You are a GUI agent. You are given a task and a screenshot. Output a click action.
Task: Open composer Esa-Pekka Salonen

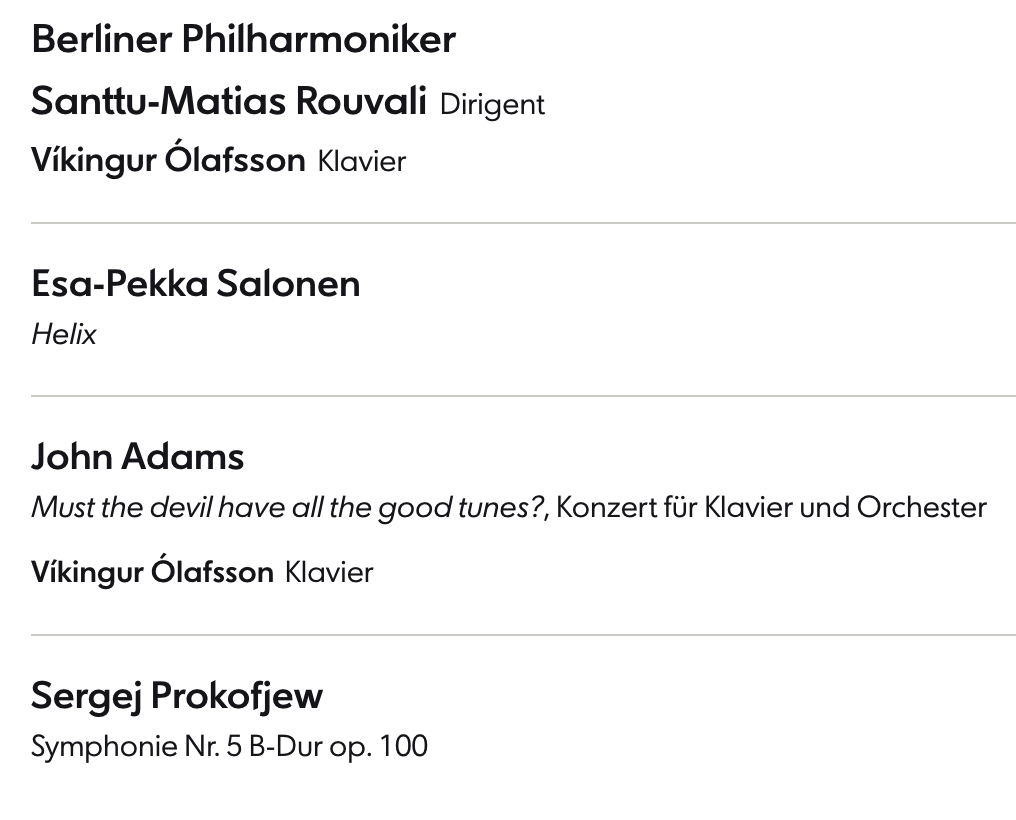point(196,284)
